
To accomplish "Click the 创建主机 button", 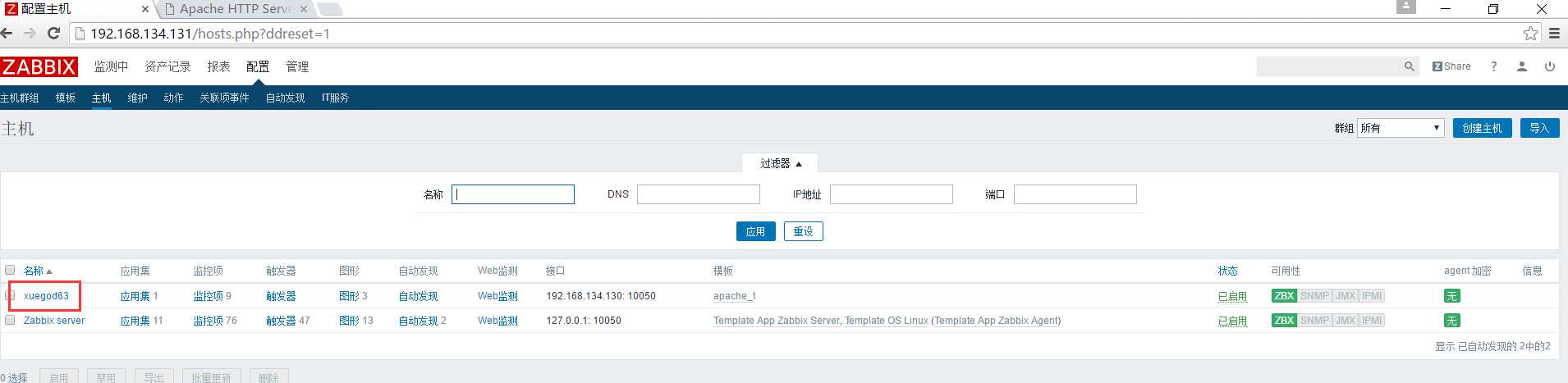I will point(1482,128).
